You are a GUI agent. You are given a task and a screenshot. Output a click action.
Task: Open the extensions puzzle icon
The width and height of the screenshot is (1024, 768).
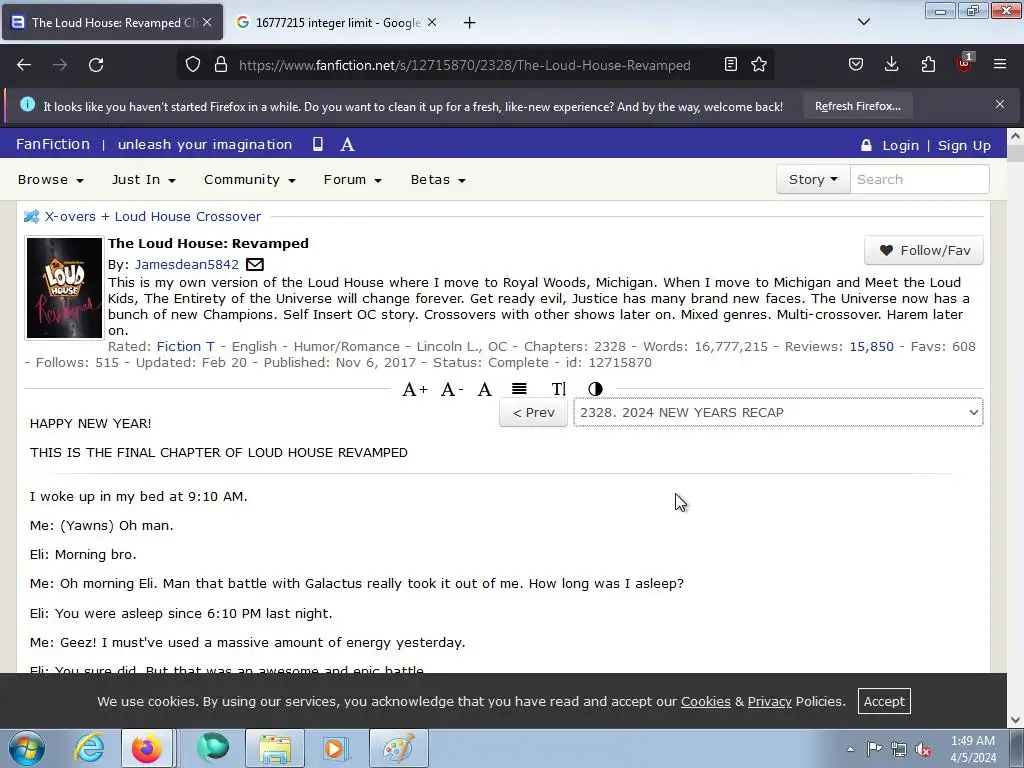click(928, 65)
